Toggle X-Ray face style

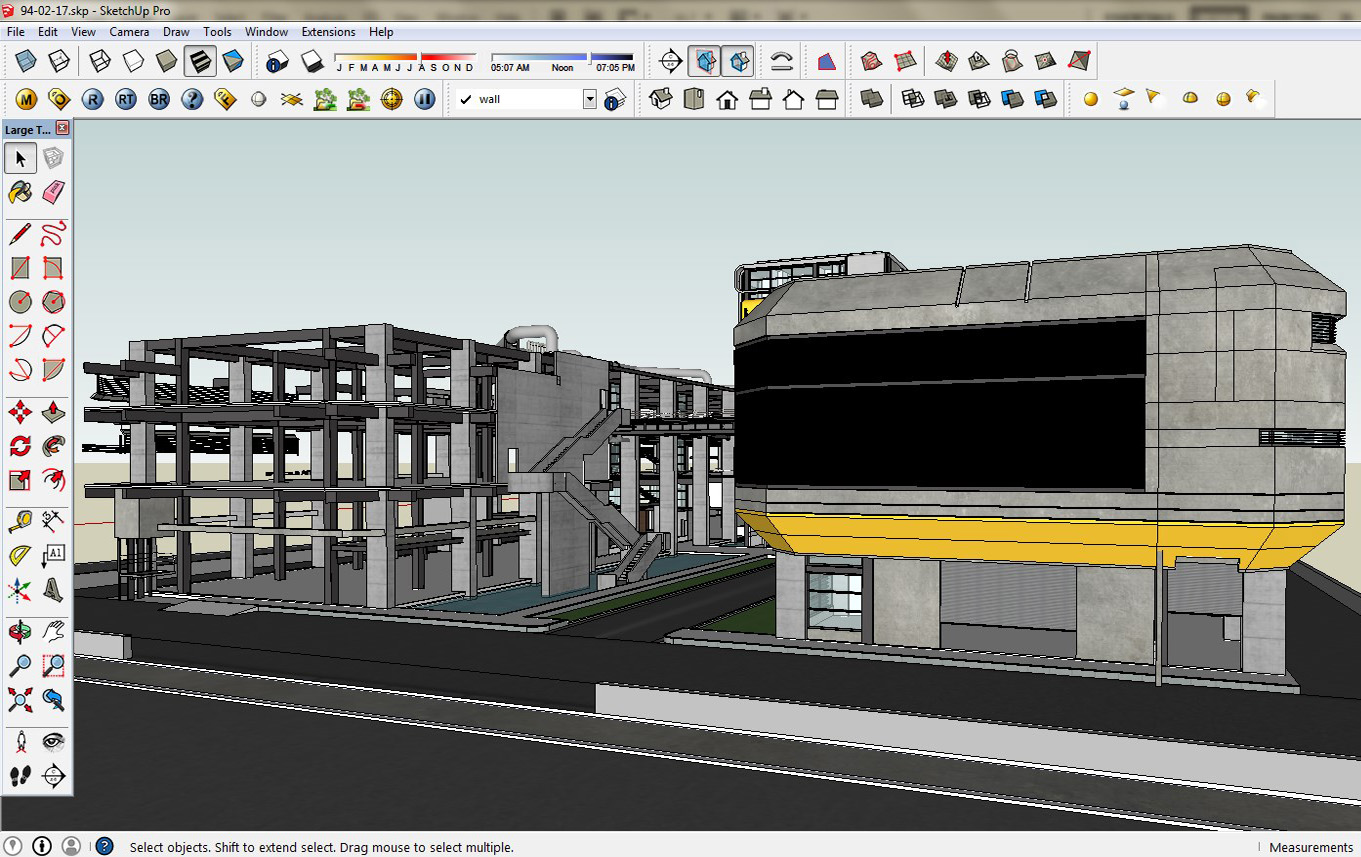pyautogui.click(x=26, y=61)
